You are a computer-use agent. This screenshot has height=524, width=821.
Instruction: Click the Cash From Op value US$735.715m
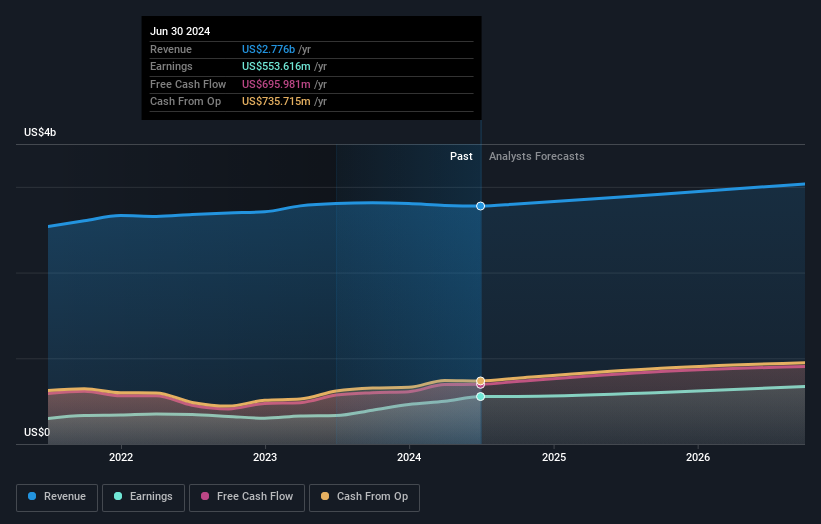(x=276, y=102)
